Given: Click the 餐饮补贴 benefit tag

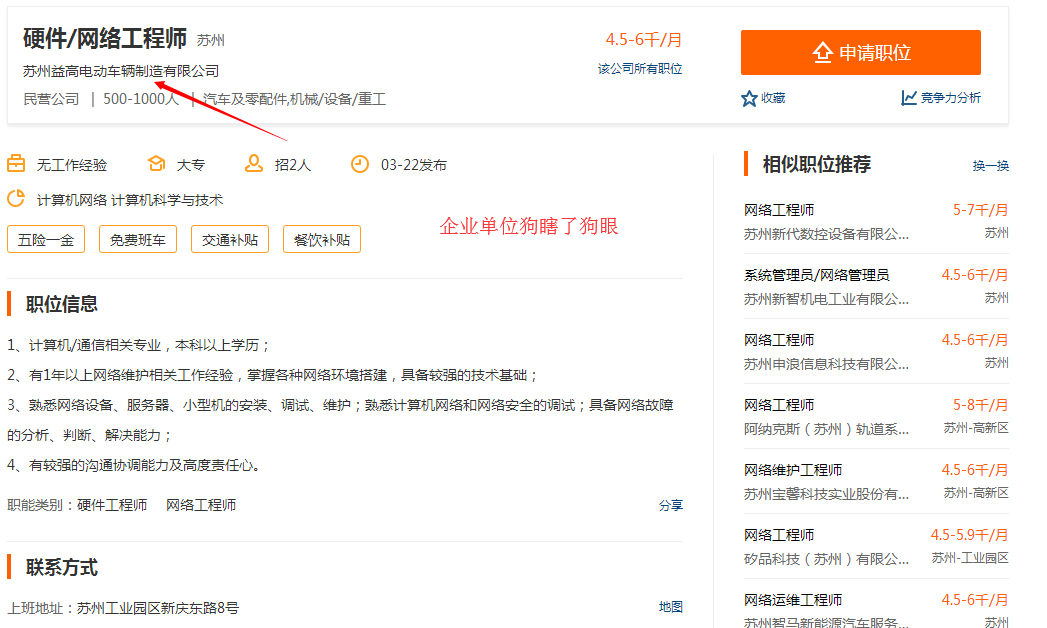Looking at the screenshot, I should pyautogui.click(x=322, y=240).
